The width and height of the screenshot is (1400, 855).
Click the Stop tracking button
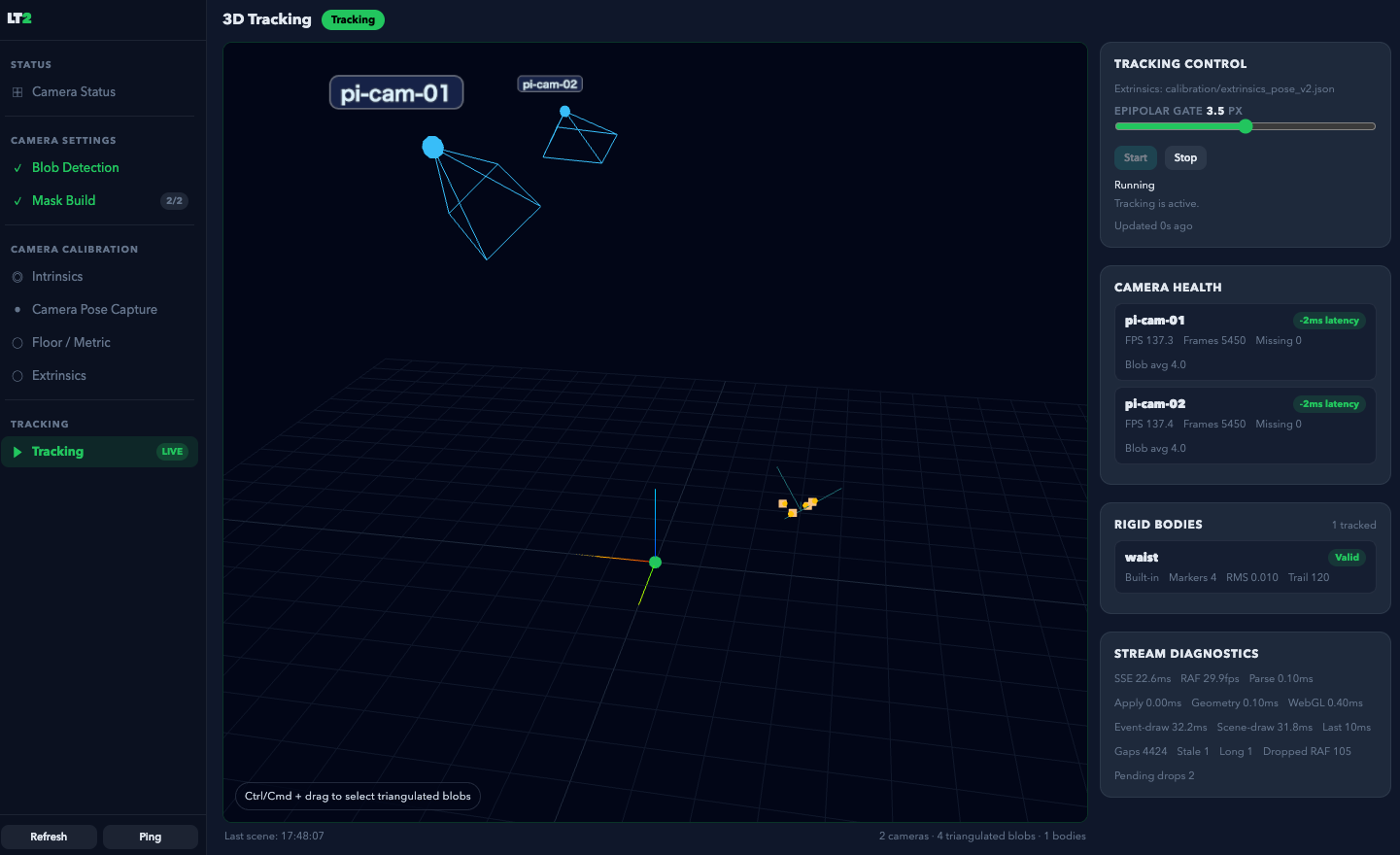[1185, 157]
